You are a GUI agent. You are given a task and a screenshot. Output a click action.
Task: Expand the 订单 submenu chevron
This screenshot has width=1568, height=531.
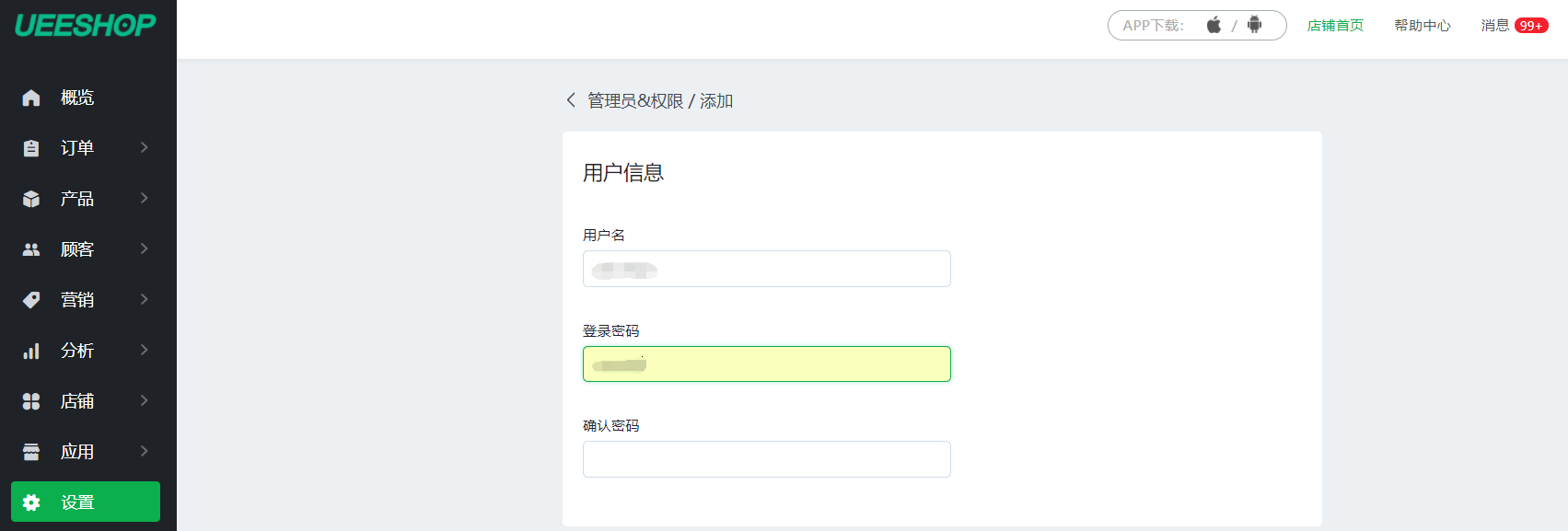click(x=144, y=147)
